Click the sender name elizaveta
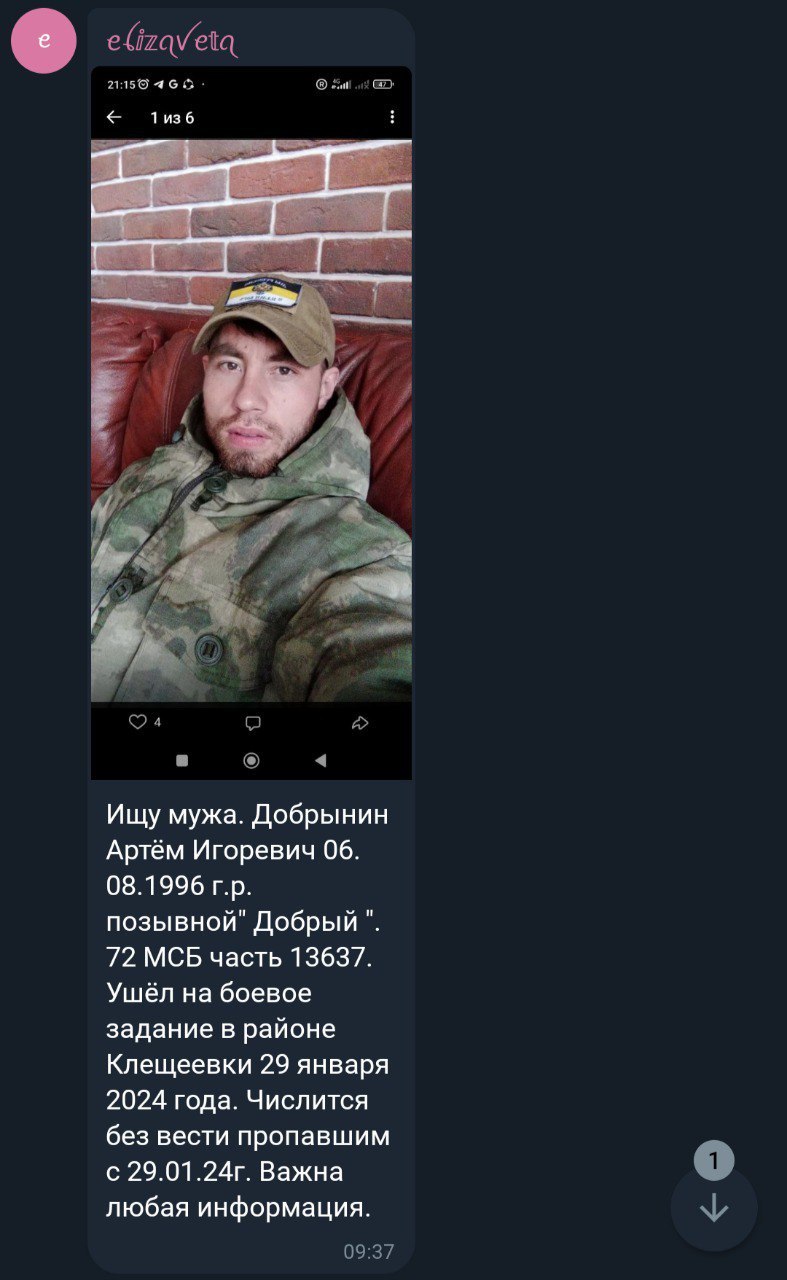The height and width of the screenshot is (1280, 787). pos(172,41)
